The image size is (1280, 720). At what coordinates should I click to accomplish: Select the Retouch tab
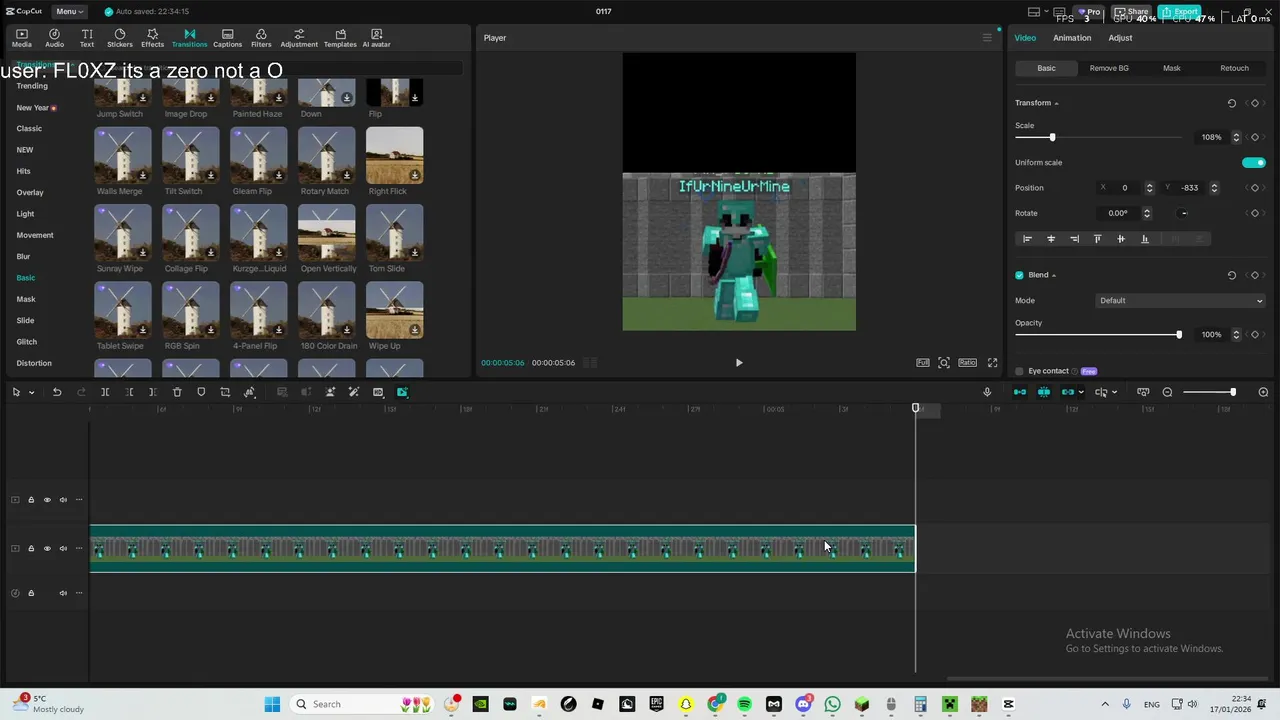point(1234,68)
